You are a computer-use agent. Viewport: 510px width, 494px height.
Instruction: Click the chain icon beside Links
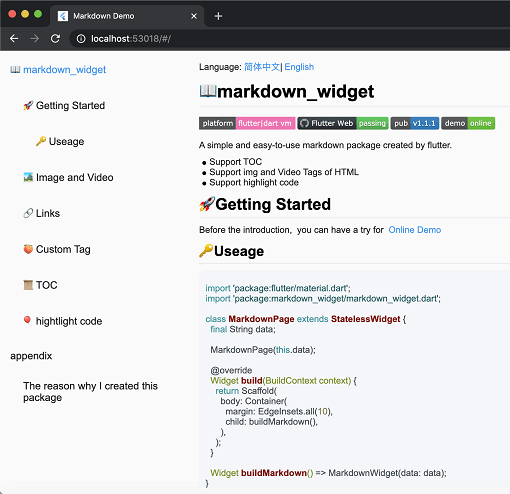(x=28, y=213)
